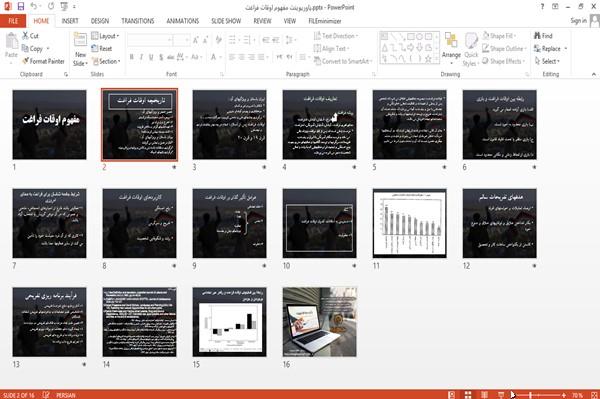
Task: Clear all formatting icon
Action: click(218, 40)
